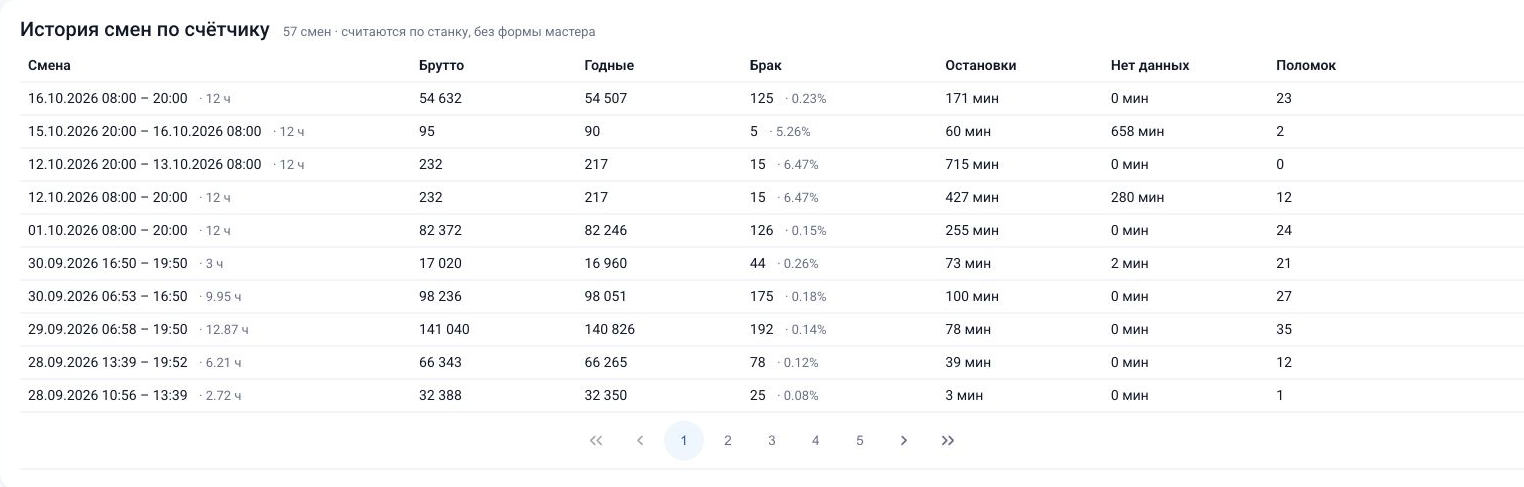Open page 2 of shift history
The width and height of the screenshot is (1524, 487).
(x=728, y=441)
